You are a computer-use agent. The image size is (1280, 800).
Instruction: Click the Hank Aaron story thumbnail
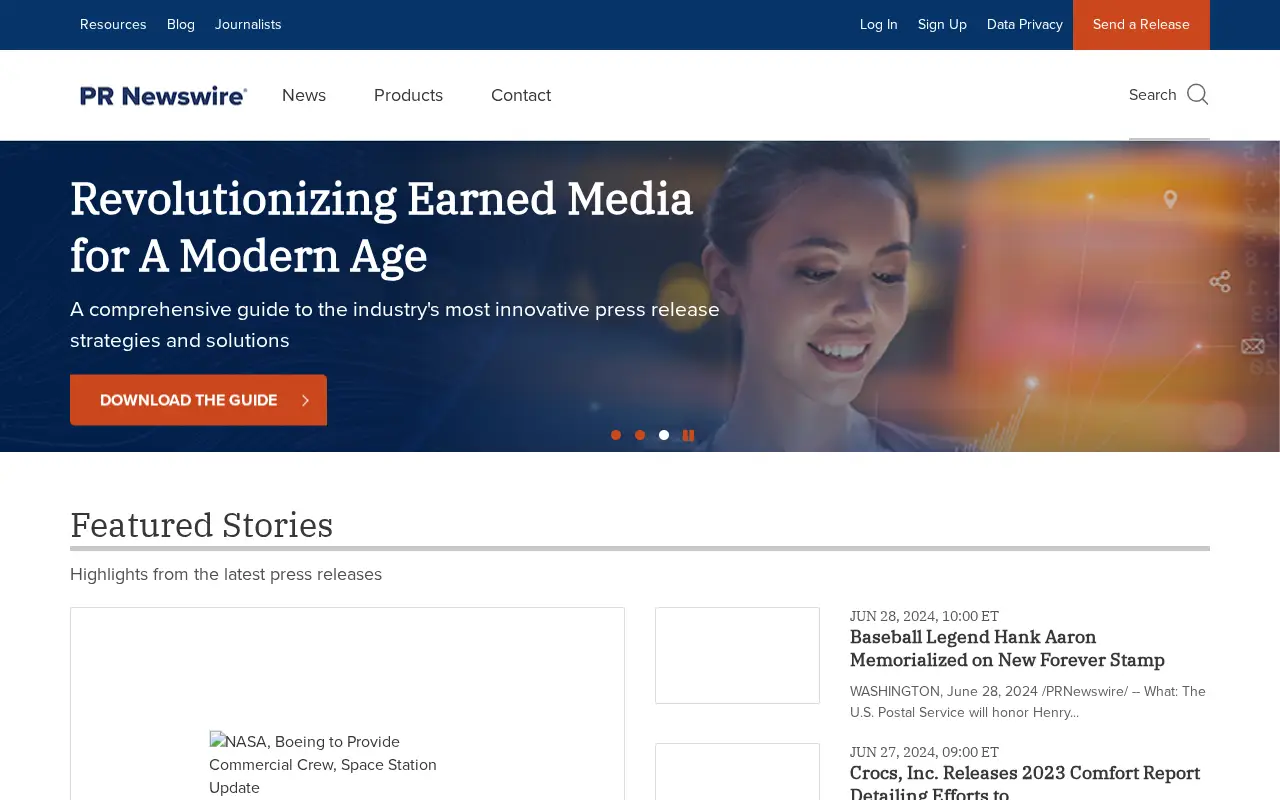737,655
